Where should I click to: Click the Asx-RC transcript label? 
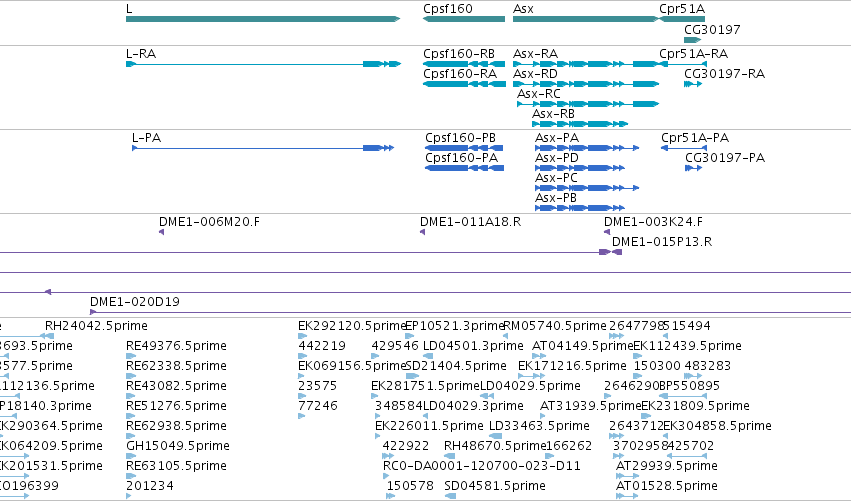tap(539, 94)
